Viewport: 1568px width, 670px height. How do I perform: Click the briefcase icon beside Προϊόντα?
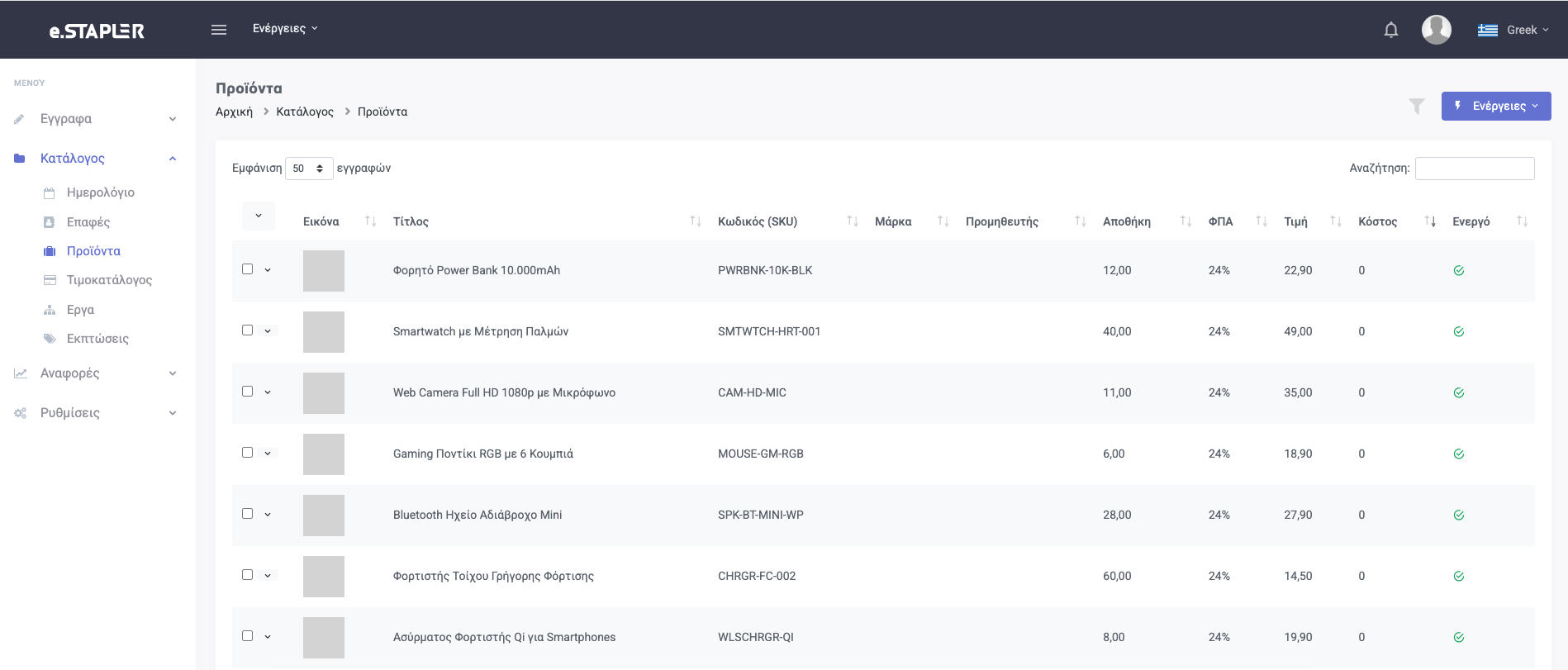click(50, 251)
